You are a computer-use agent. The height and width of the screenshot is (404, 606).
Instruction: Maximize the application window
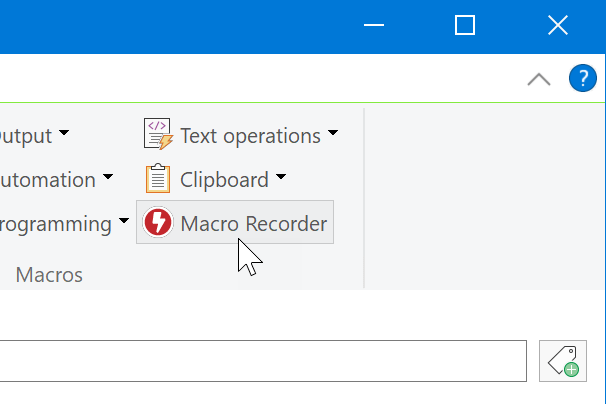coord(465,25)
